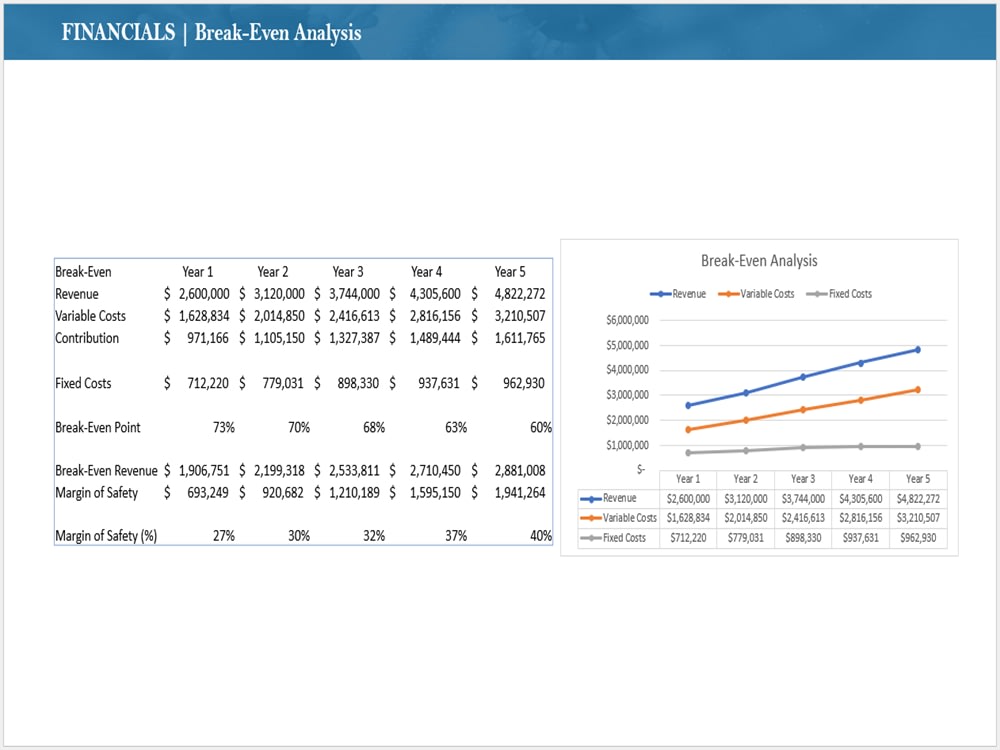Click $2,600,000 in the chart data table

[x=688, y=499]
